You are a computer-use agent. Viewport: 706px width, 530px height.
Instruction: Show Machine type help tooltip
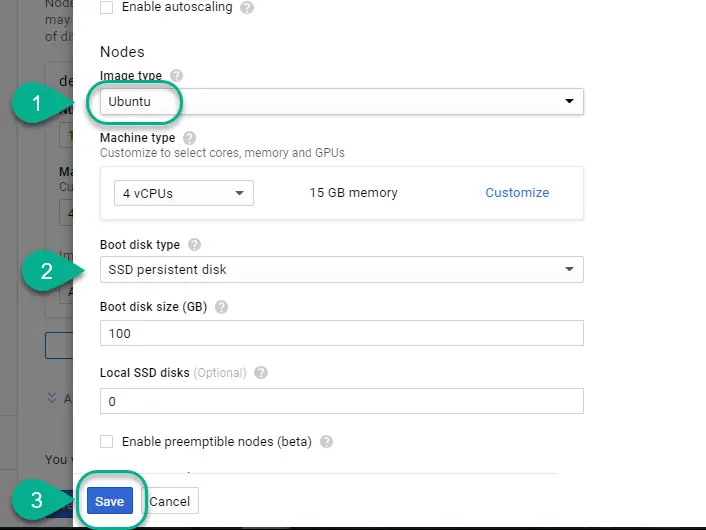190,138
